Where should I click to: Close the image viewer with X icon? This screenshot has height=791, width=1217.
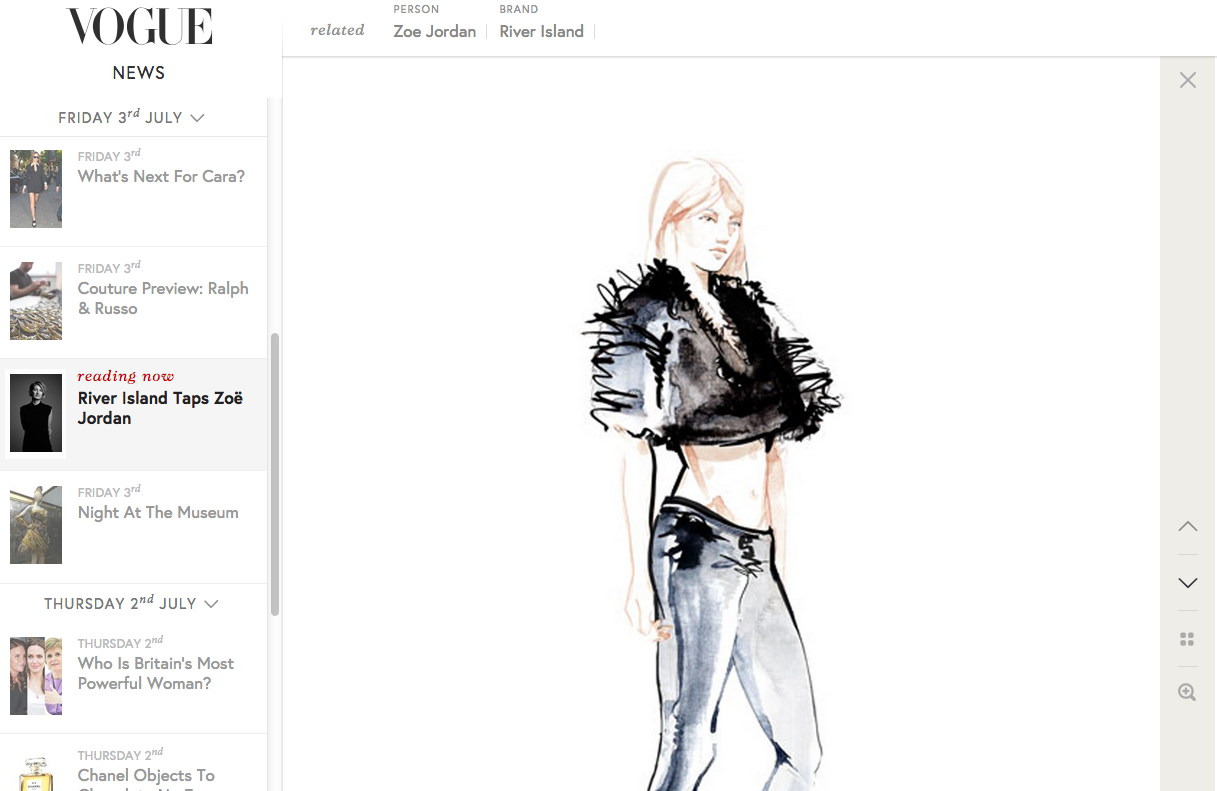pos(1187,80)
